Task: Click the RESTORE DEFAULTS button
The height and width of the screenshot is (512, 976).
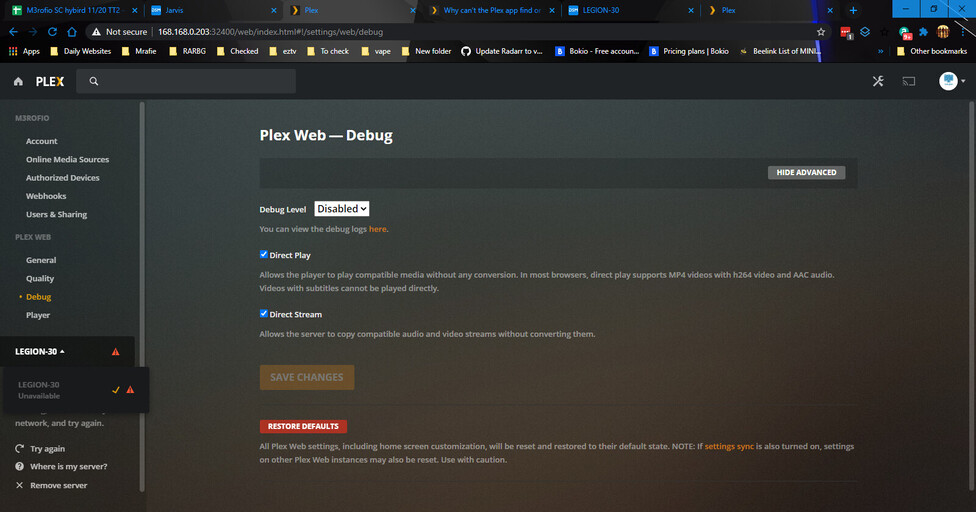Action: [x=303, y=426]
